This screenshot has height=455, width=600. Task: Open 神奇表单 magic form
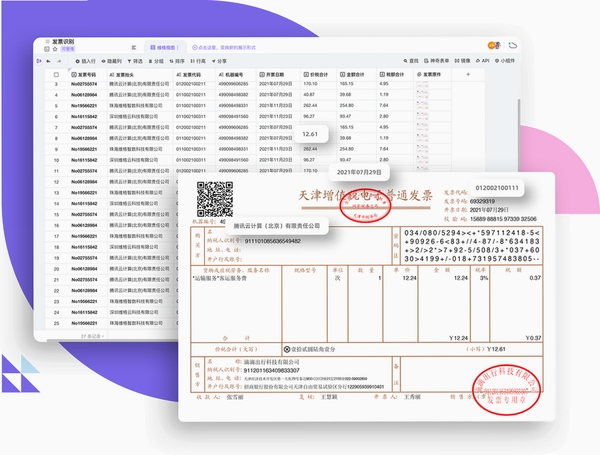click(437, 60)
